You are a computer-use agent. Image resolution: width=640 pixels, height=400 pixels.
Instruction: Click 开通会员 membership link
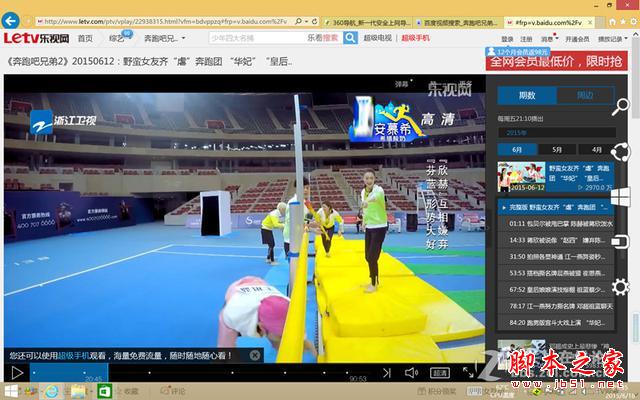(x=577, y=39)
